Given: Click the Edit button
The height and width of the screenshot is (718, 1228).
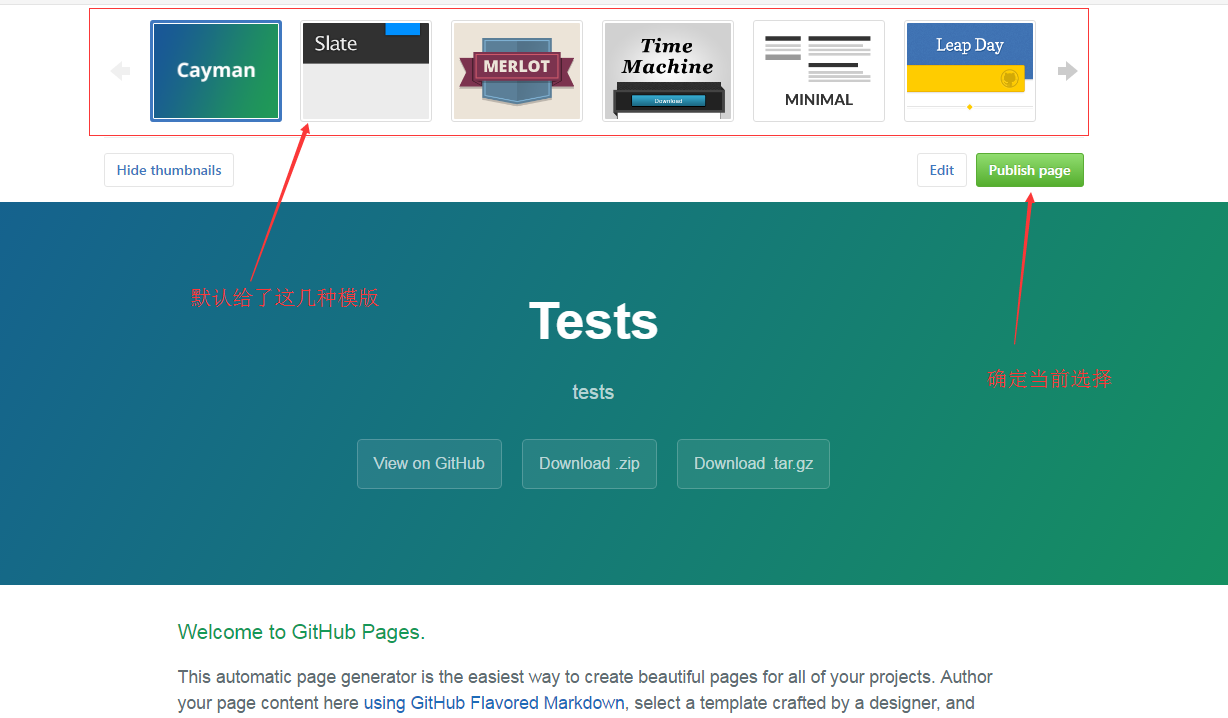Looking at the screenshot, I should (x=941, y=170).
